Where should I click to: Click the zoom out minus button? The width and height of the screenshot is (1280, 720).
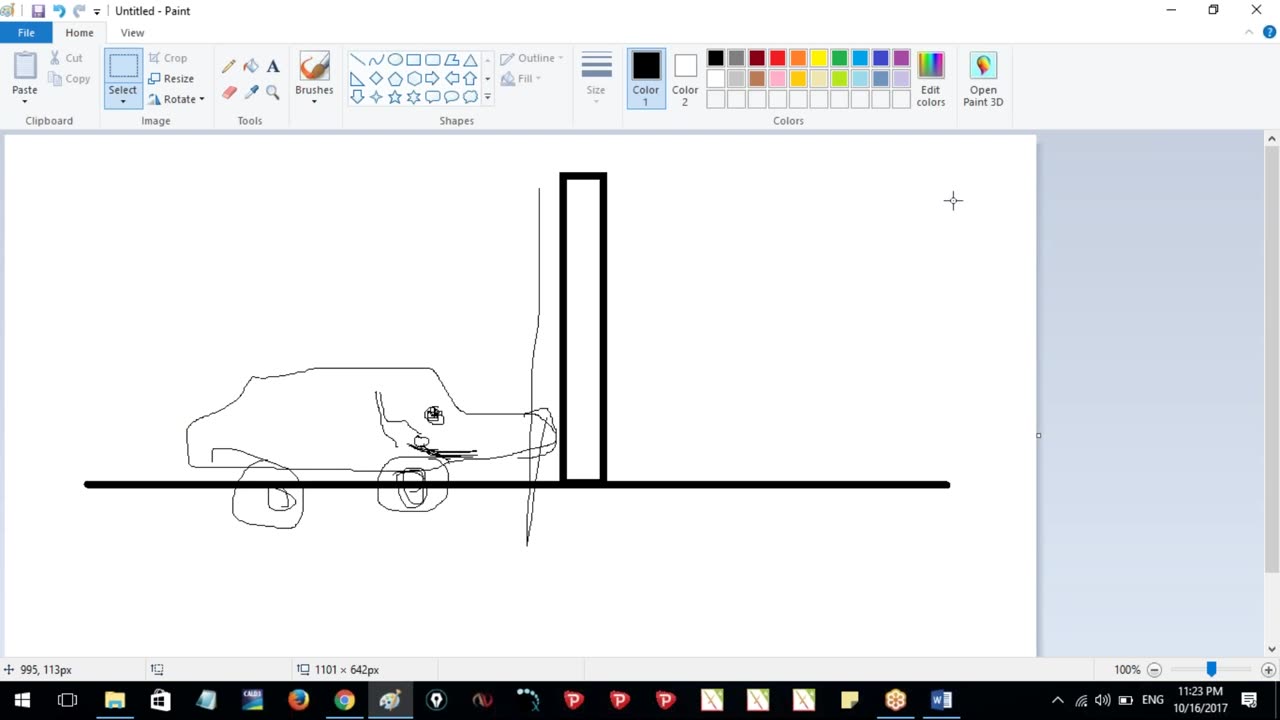tap(1154, 669)
